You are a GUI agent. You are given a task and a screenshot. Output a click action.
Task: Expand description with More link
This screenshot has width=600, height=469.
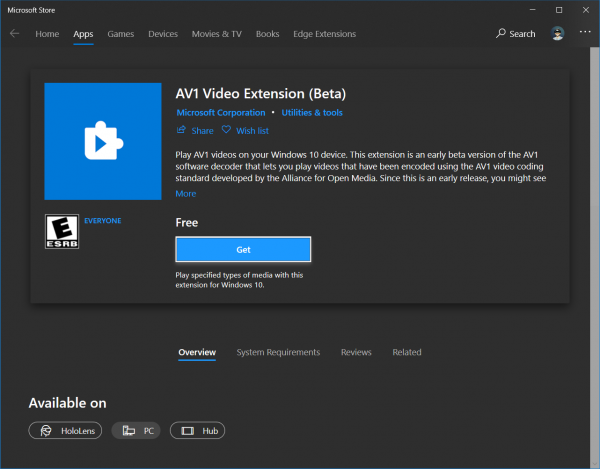pos(186,194)
